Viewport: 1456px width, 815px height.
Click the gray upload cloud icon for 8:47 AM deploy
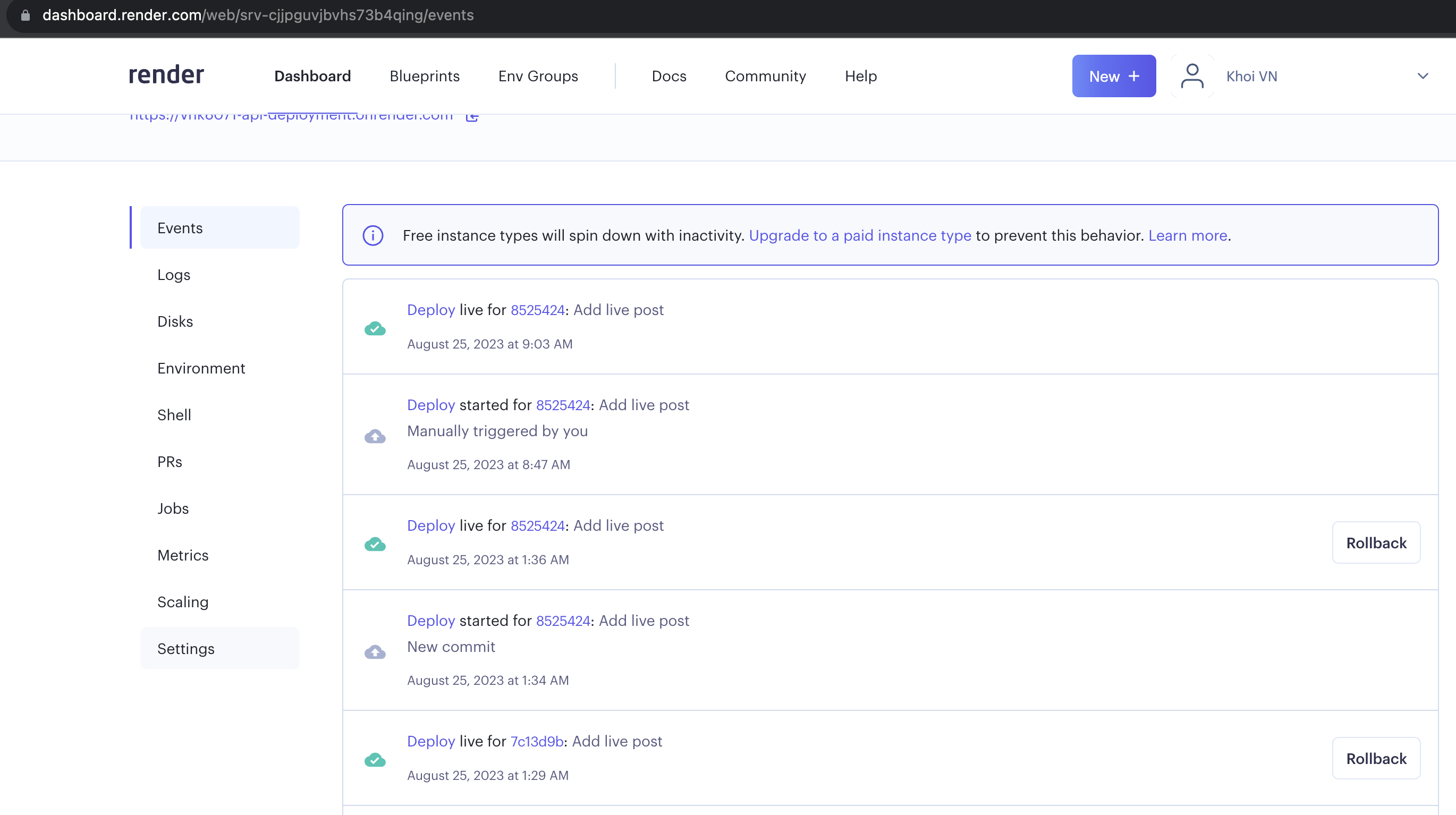point(375,436)
